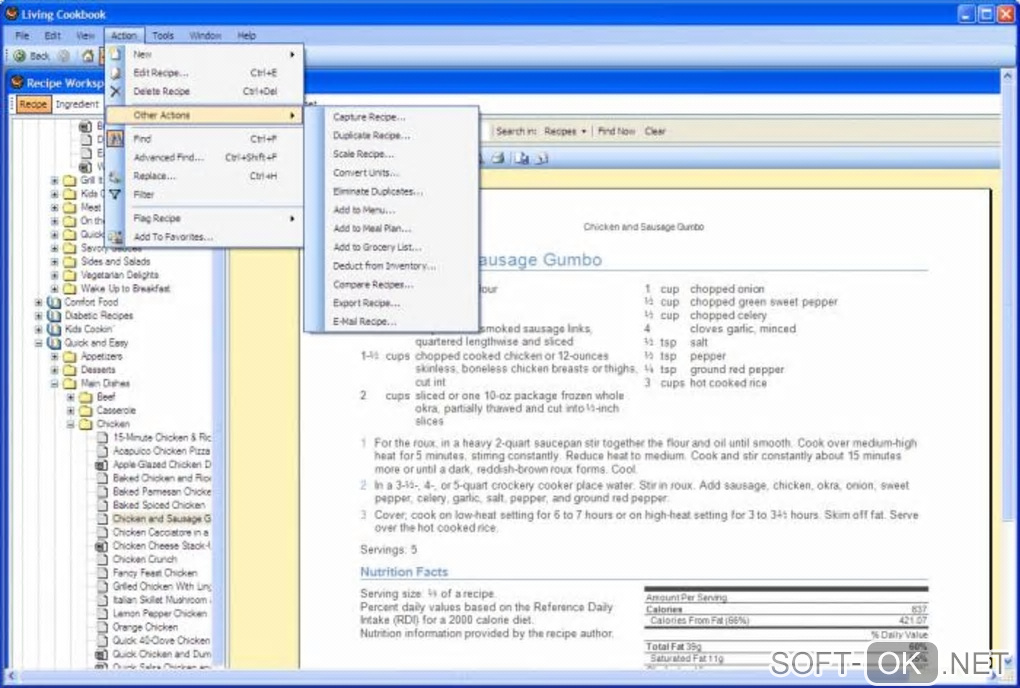Click the Replace icon in Action menu

click(115, 176)
